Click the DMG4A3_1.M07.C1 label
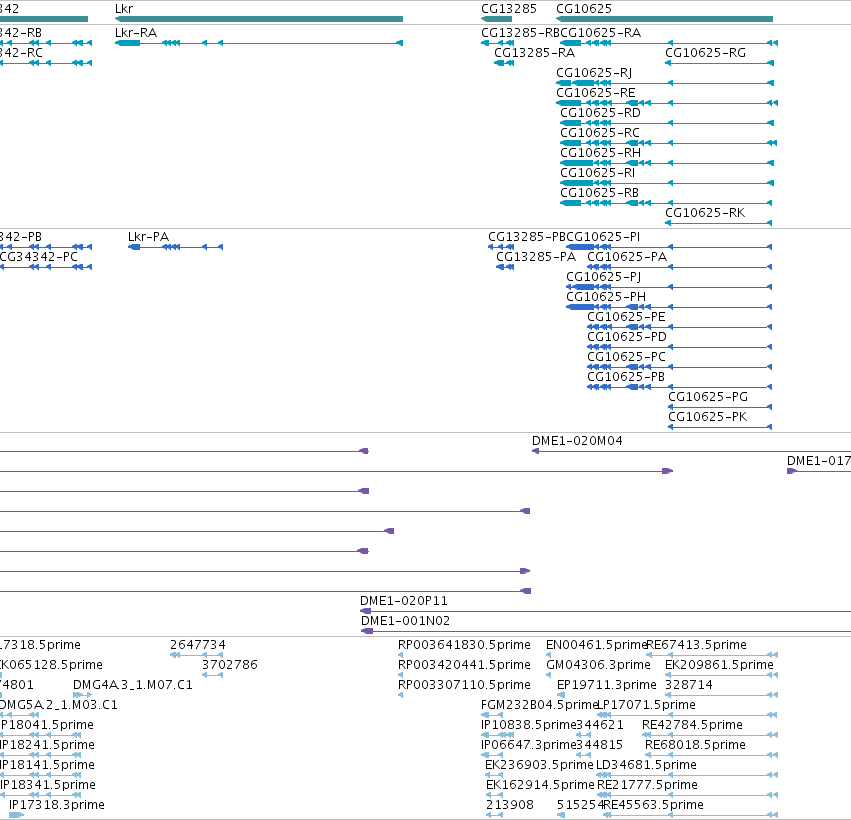 pyautogui.click(x=132, y=685)
